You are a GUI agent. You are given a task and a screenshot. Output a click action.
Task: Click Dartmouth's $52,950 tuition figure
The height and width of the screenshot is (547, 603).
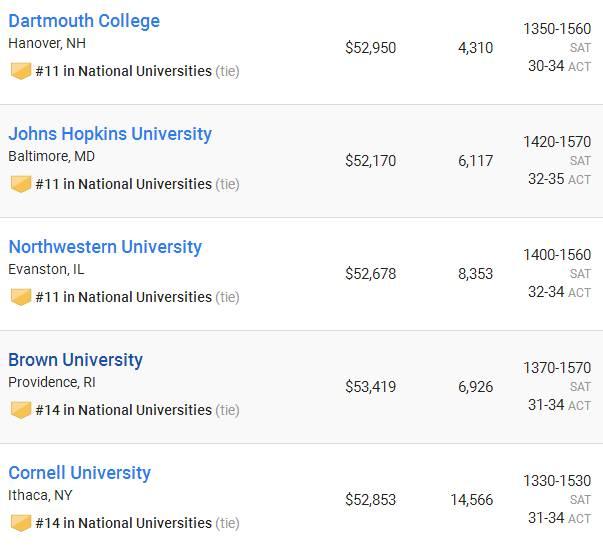pos(370,48)
